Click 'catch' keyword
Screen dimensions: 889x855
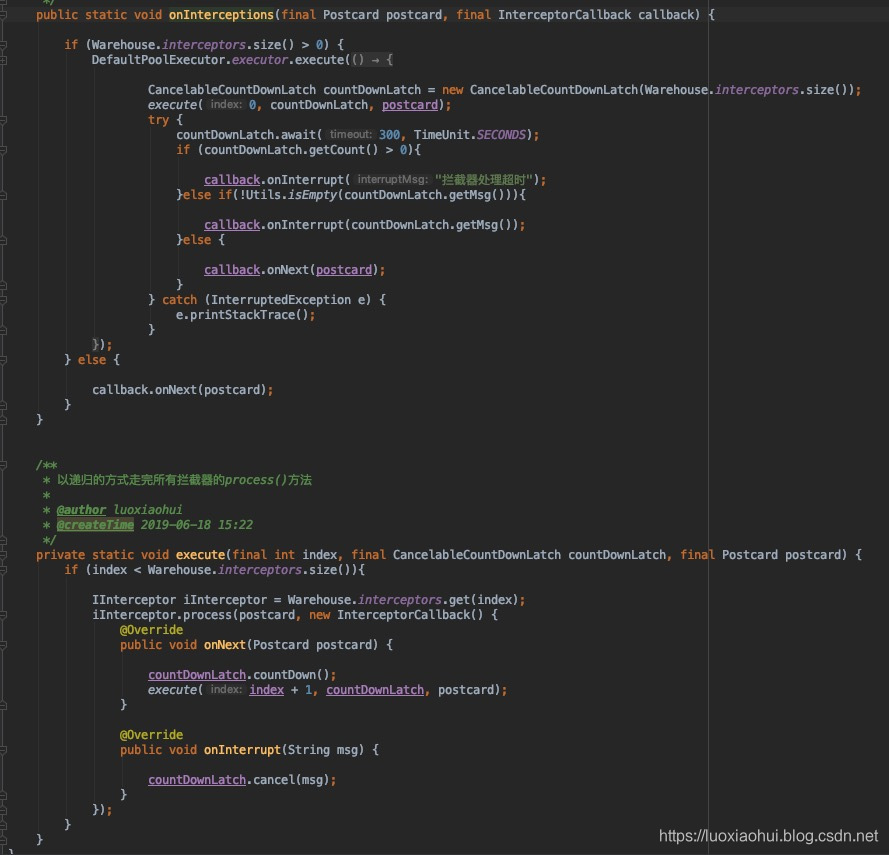[x=179, y=300]
